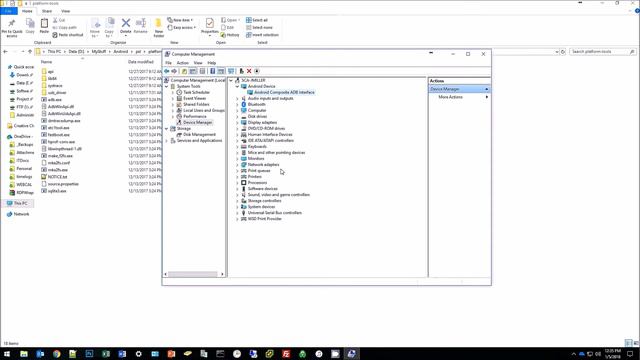Click Rename in File Explorer ribbon
The height and width of the screenshot is (360, 640).
[140, 27]
